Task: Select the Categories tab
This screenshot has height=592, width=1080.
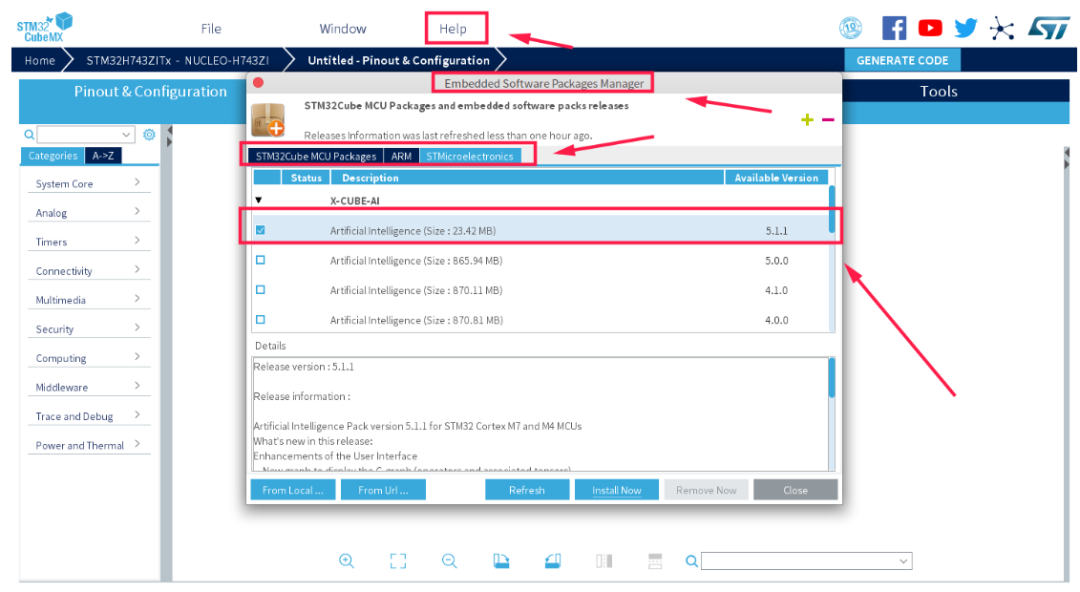Action: (52, 156)
